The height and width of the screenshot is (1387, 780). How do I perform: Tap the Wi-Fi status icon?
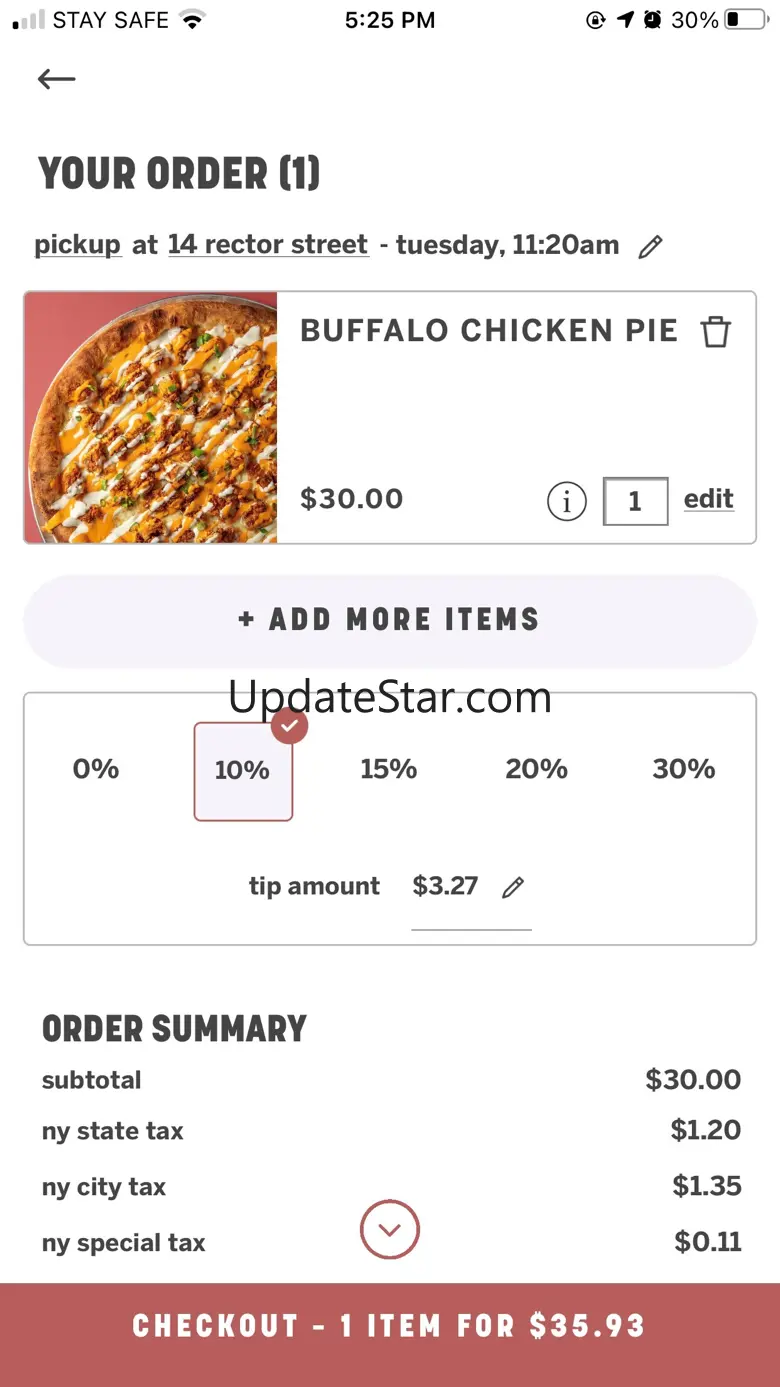click(192, 20)
